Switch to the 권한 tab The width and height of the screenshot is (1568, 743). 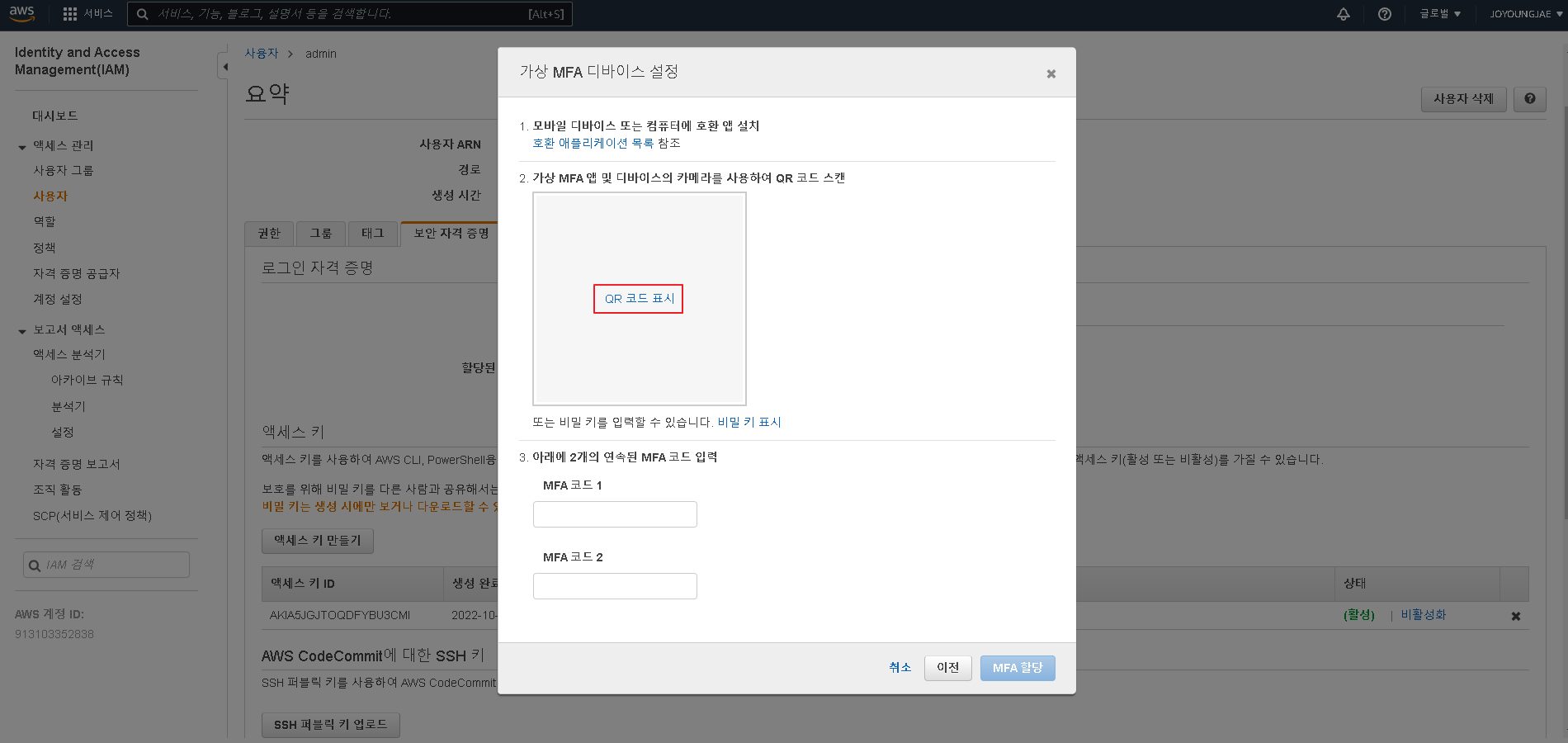(269, 234)
